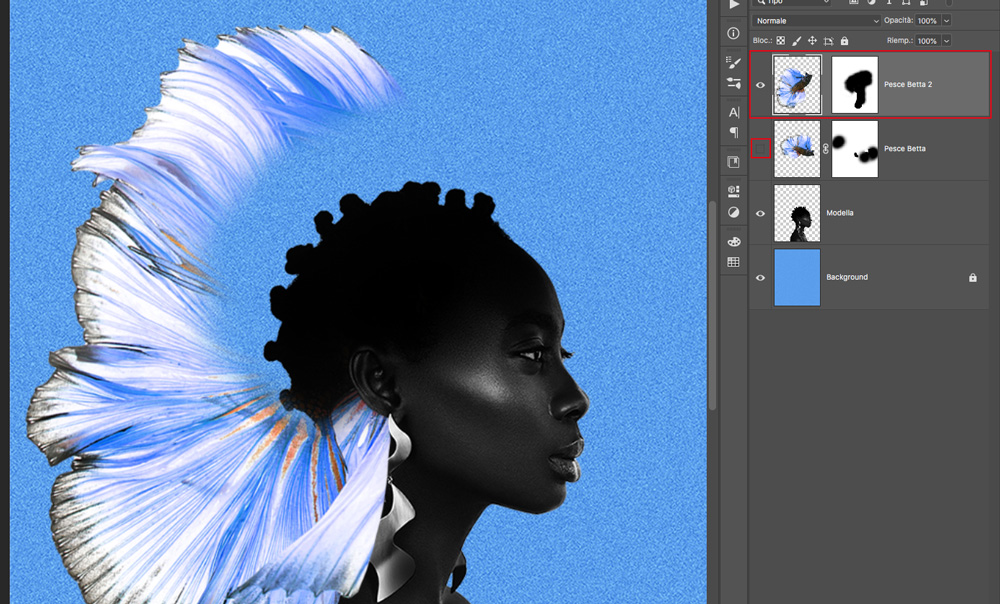Lock layer position move icon
The height and width of the screenshot is (604, 1000).
tap(812, 41)
